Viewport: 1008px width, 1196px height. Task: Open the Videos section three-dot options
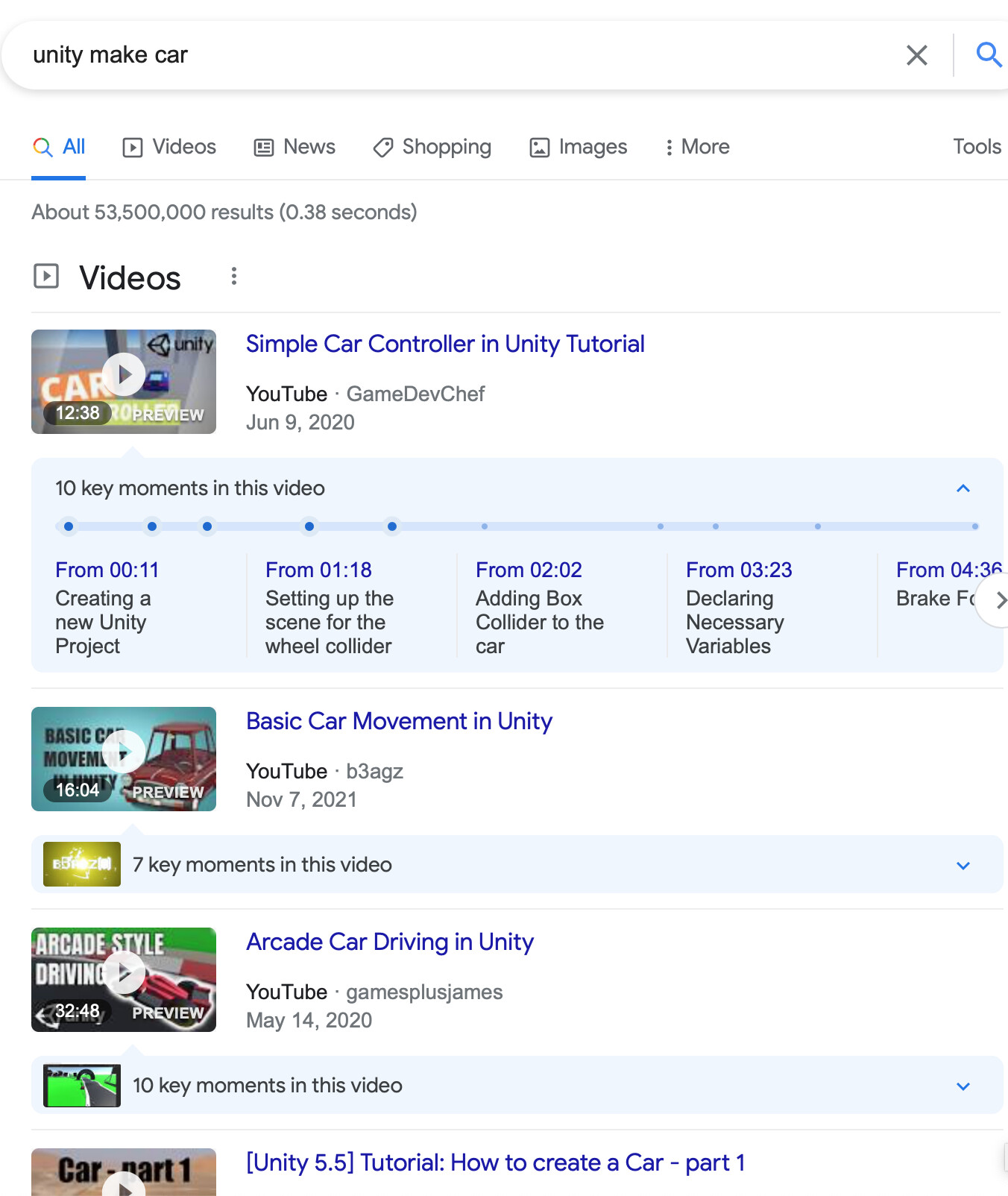pos(234,277)
